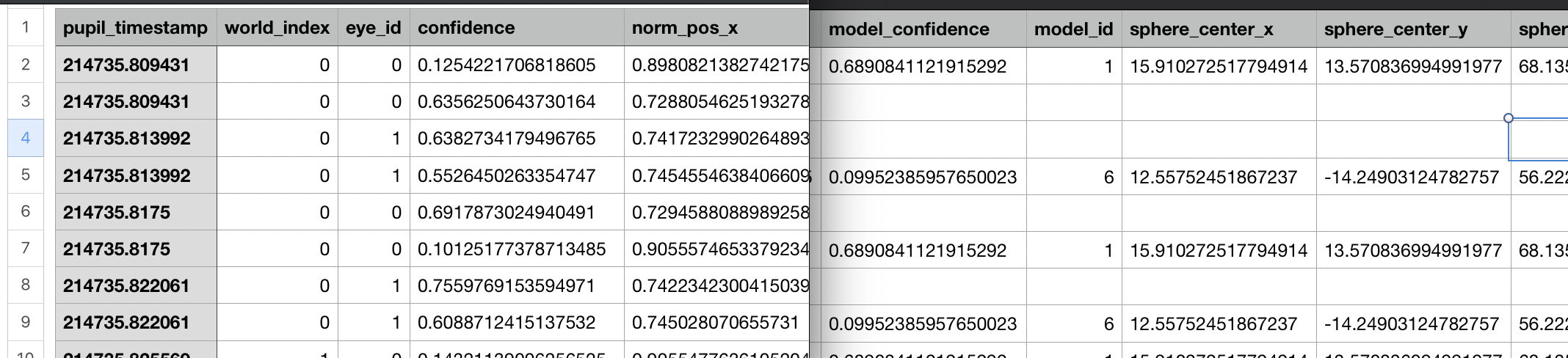This screenshot has width=1568, height=358.
Task: Select row number 4
Action: pos(26,138)
